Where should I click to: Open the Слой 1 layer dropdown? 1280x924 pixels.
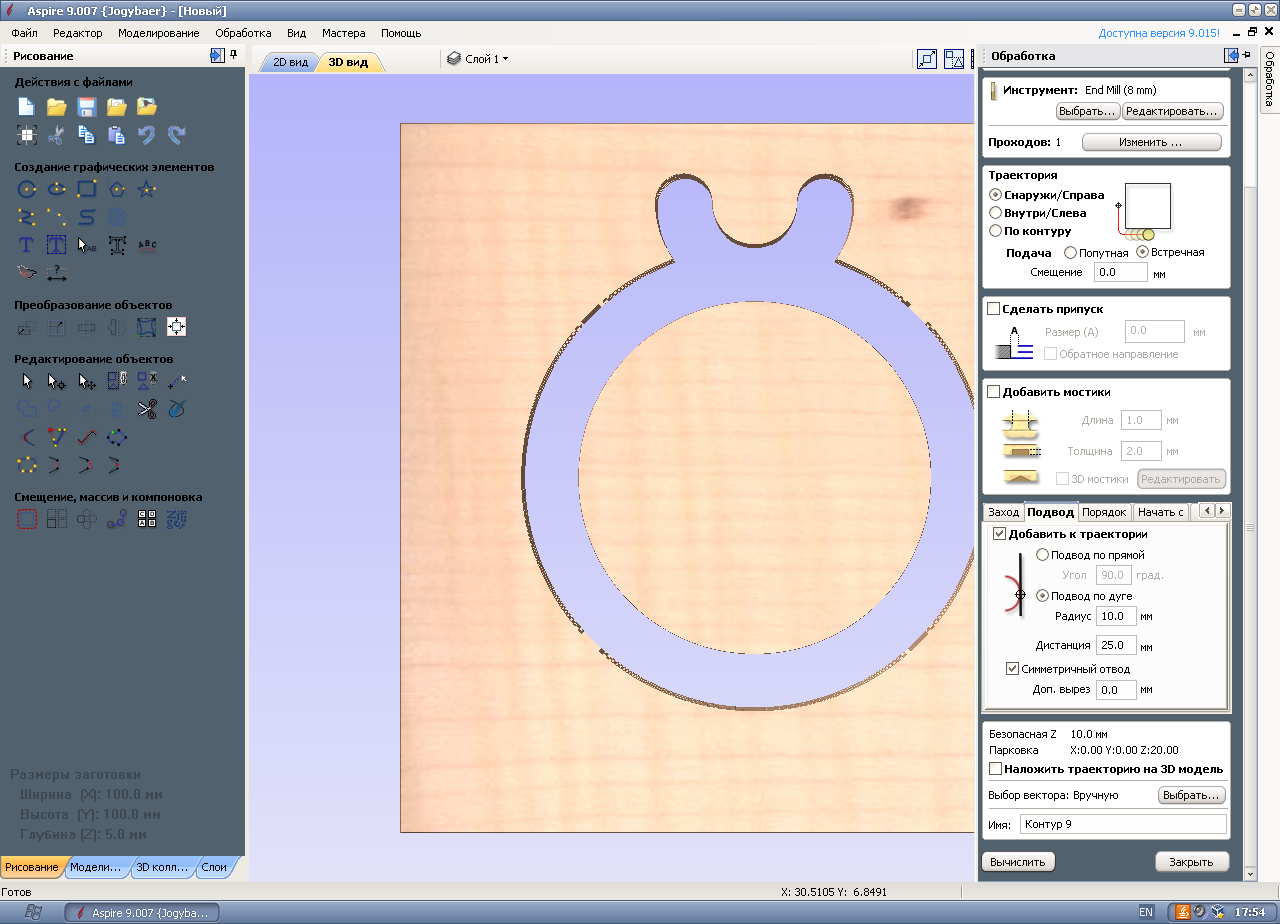tap(478, 59)
